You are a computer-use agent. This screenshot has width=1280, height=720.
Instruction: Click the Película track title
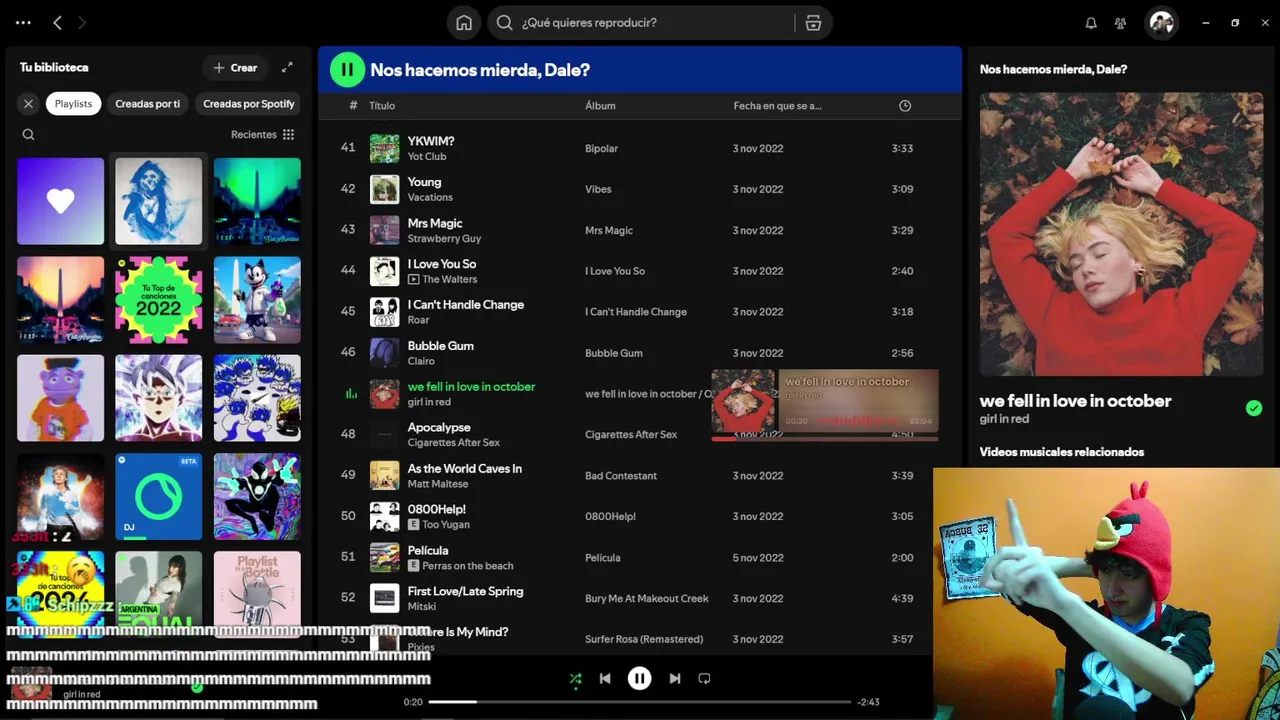tap(428, 550)
